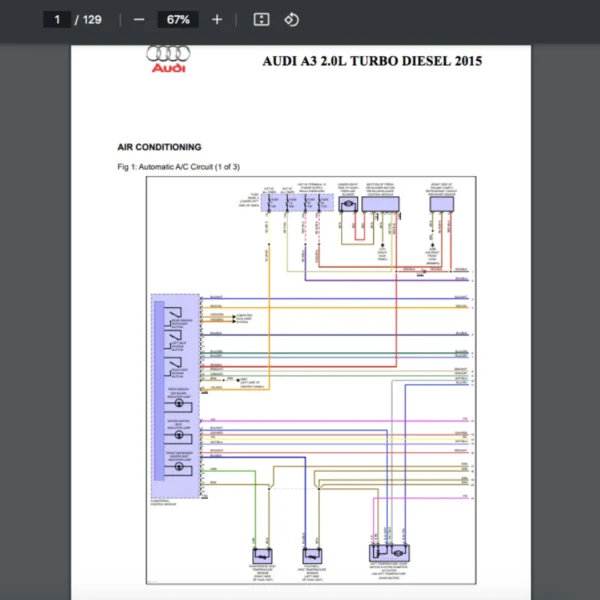The height and width of the screenshot is (600, 600).
Task: Zoom in with the plus button
Action: pos(217,20)
